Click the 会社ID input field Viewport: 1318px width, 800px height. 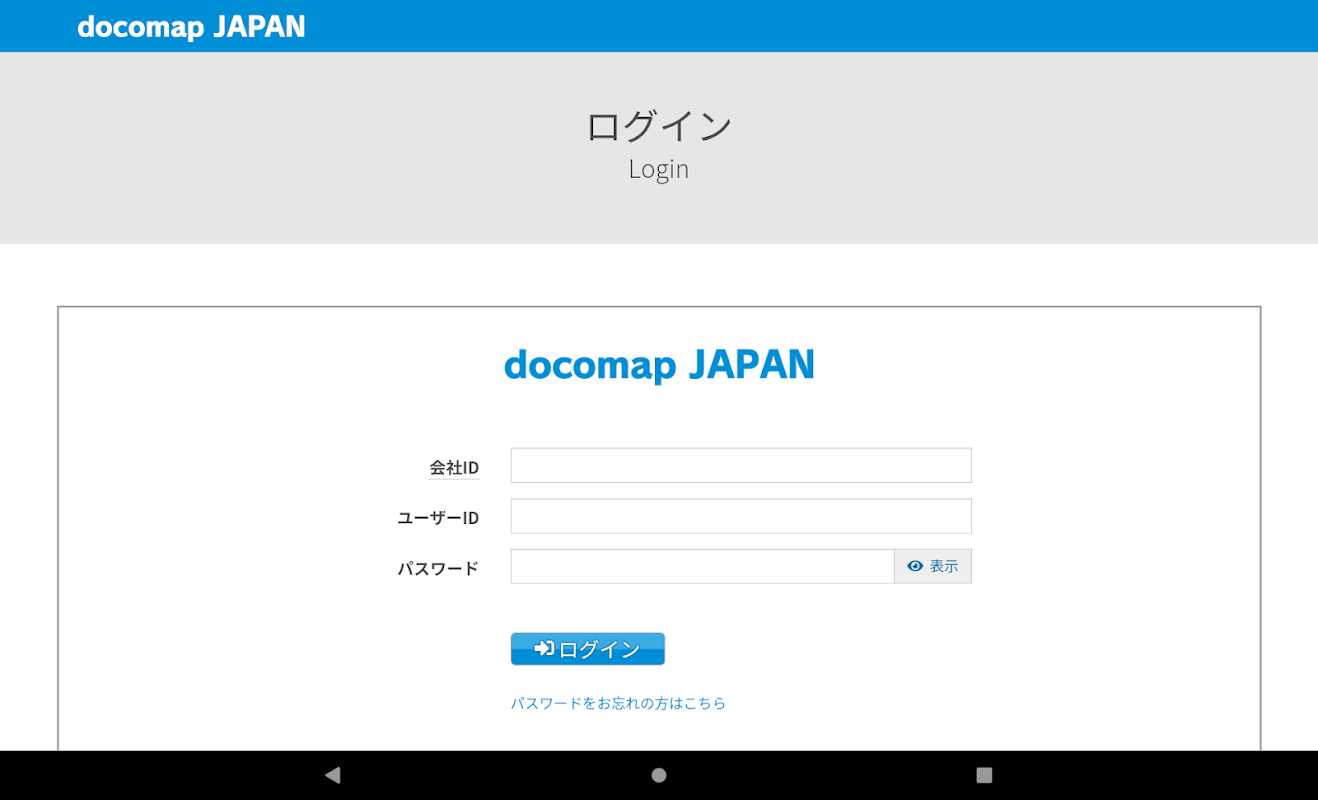click(741, 465)
